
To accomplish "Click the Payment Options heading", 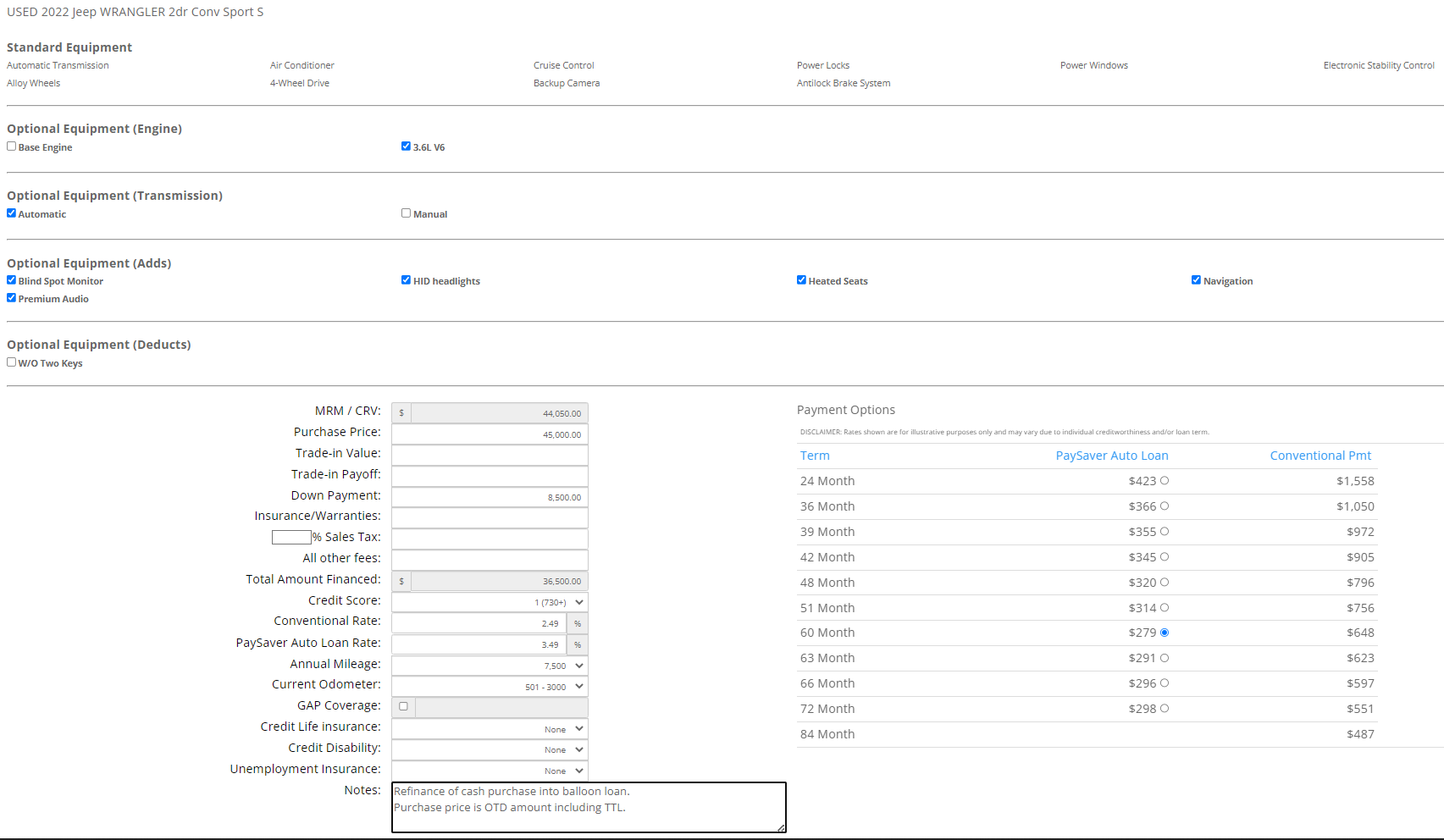I will 846,410.
